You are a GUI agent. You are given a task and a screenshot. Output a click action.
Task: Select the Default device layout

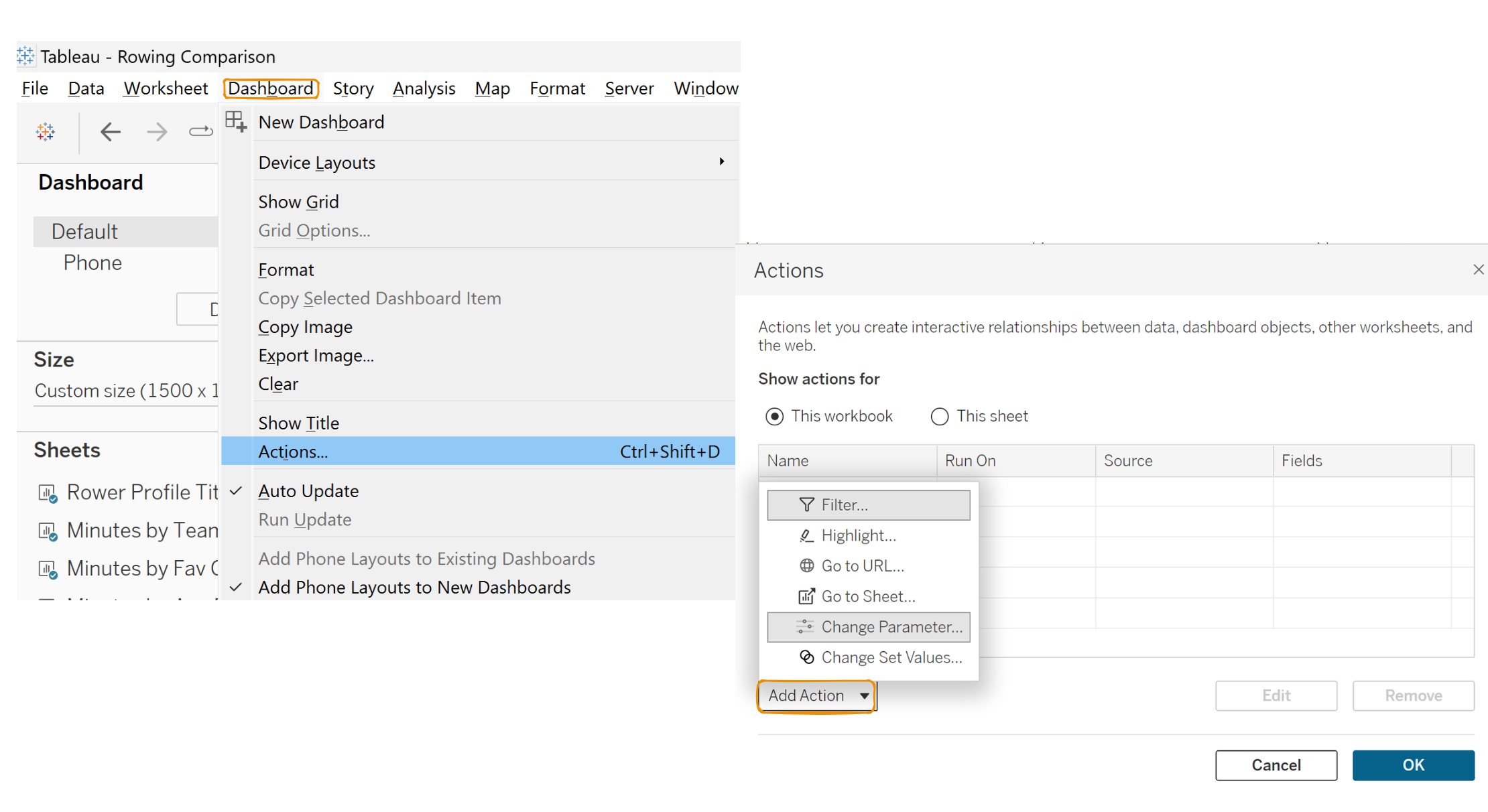pos(126,232)
